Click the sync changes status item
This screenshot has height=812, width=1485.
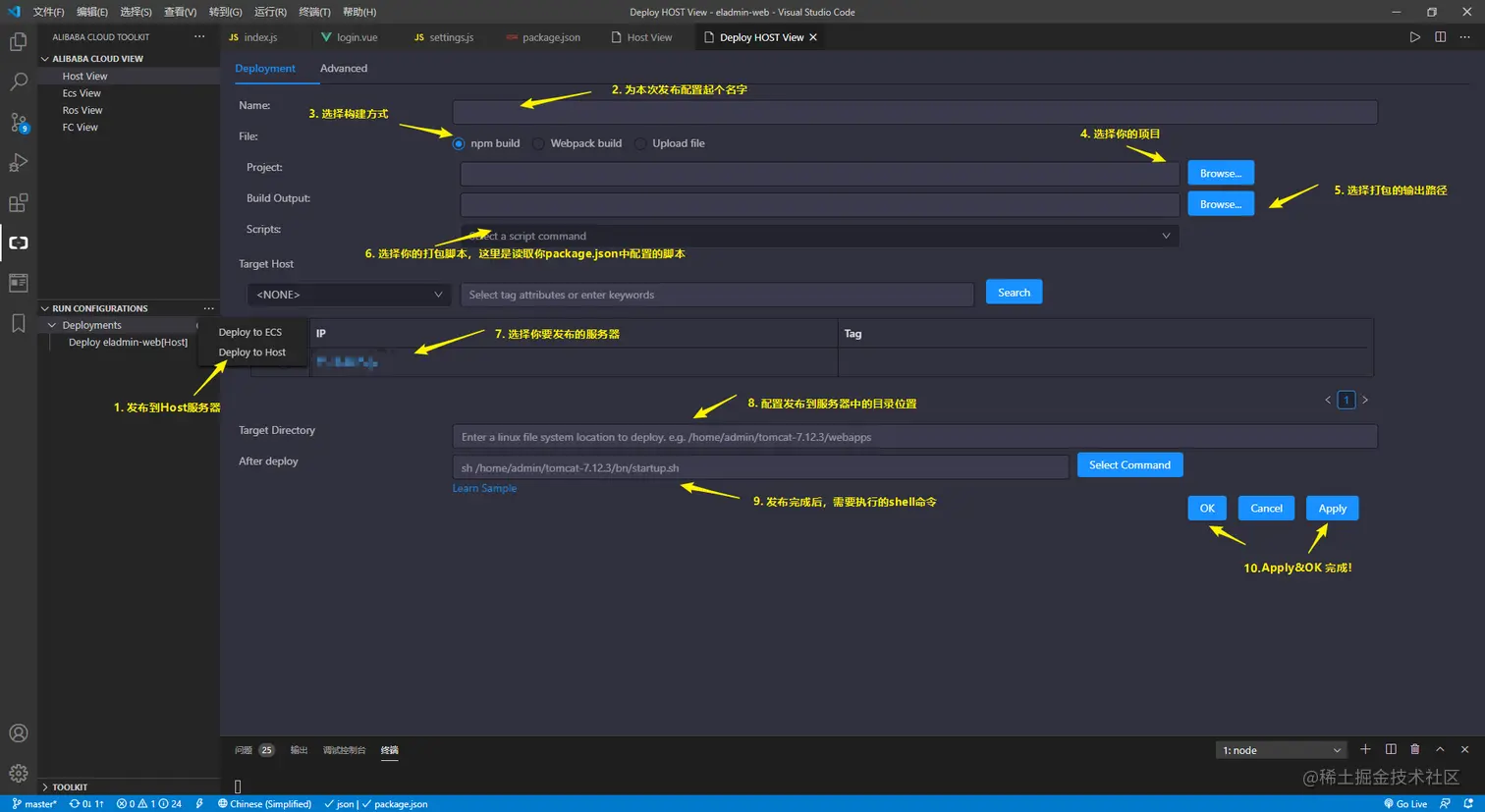pos(86,804)
